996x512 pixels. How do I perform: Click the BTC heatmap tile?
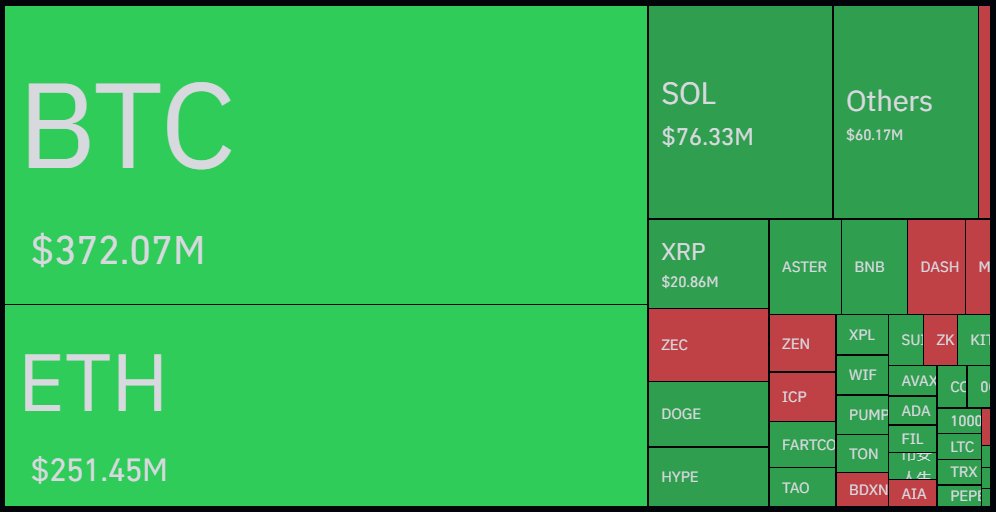(326, 155)
